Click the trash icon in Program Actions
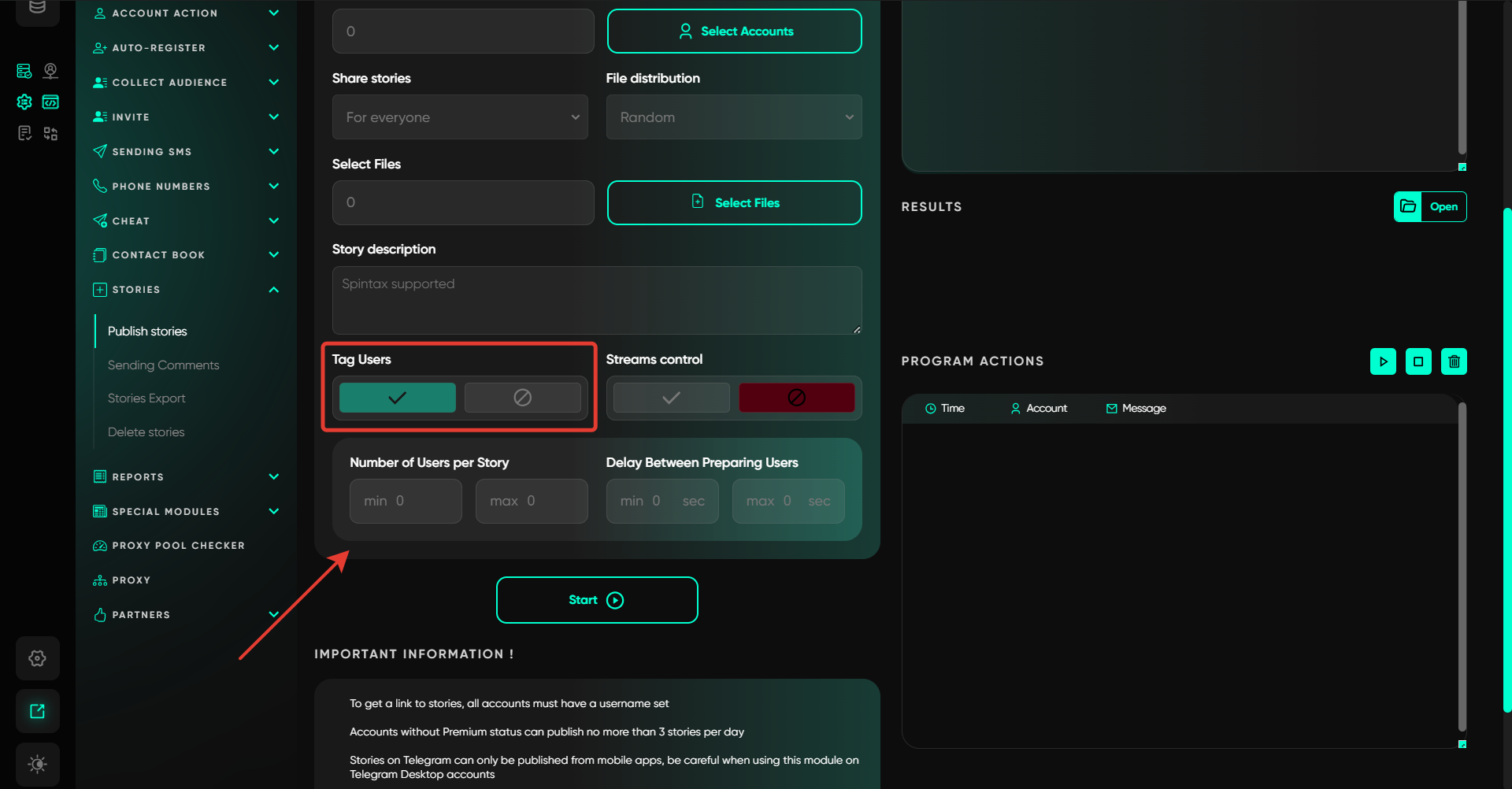 click(1454, 361)
